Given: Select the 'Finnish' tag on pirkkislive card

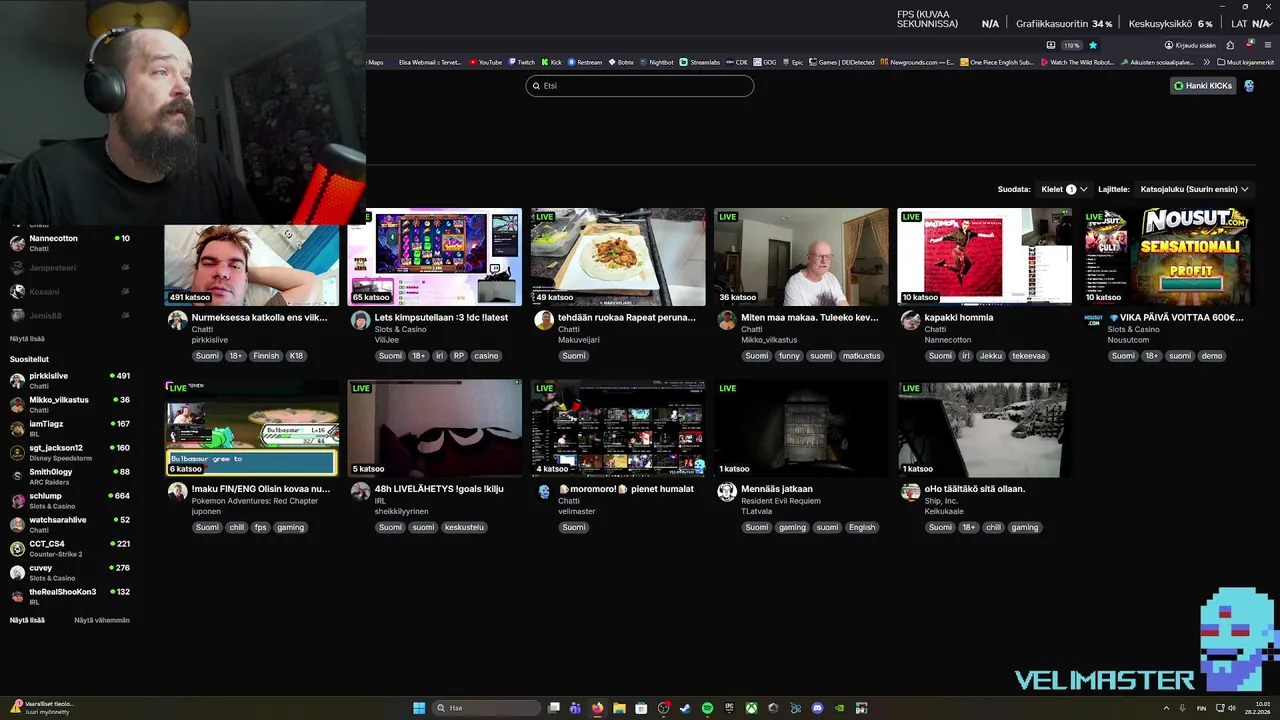Looking at the screenshot, I should [x=266, y=356].
